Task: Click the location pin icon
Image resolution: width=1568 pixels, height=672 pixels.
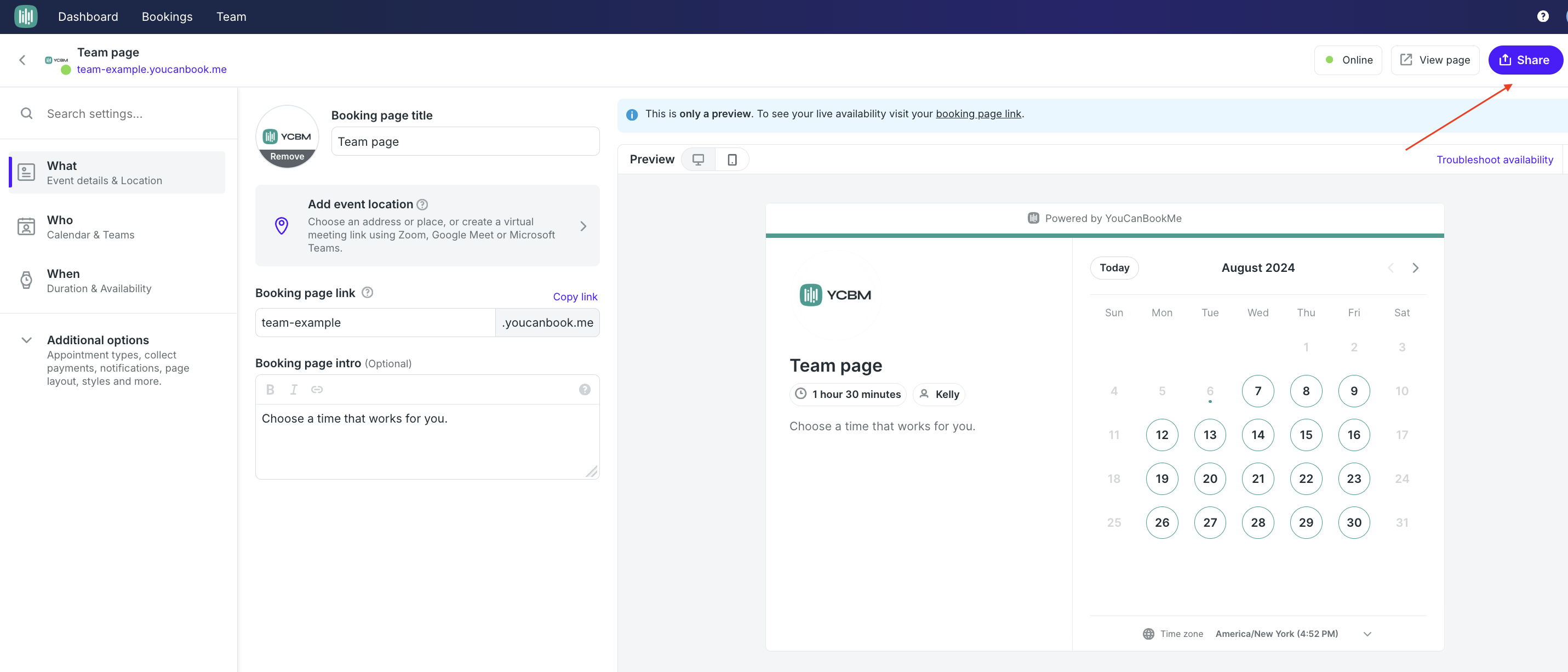Action: [x=281, y=226]
